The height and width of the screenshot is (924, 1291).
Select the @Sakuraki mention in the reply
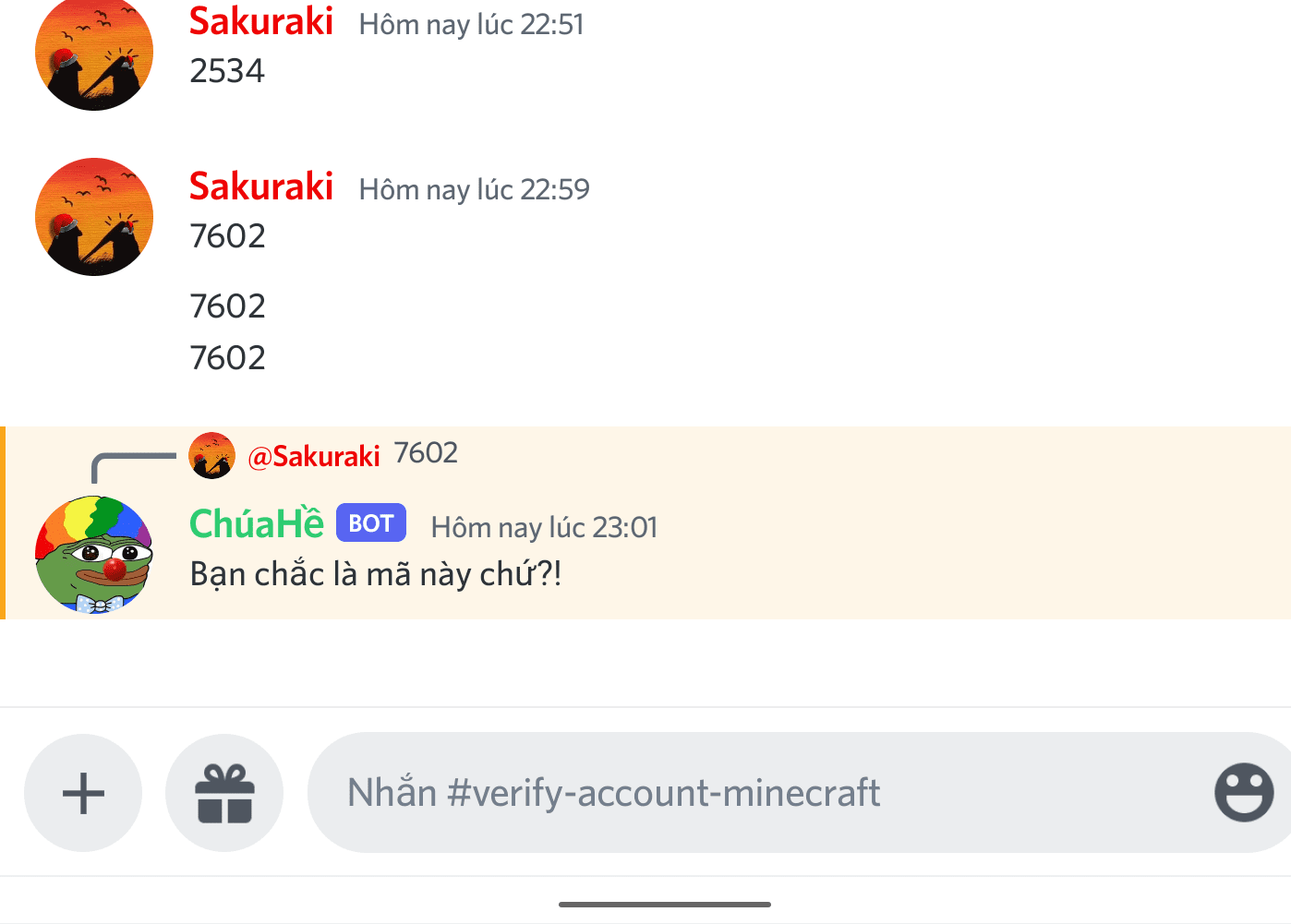(315, 454)
